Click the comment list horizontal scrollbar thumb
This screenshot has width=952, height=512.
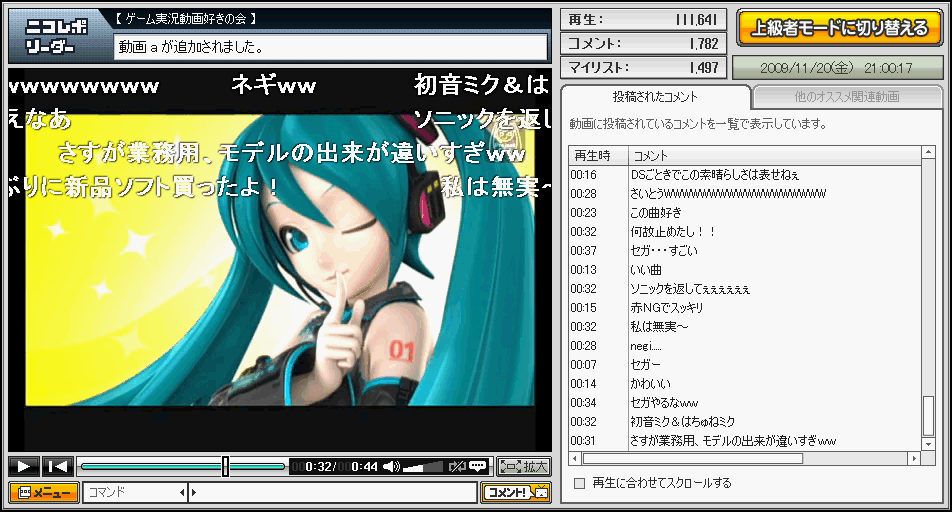[692, 459]
